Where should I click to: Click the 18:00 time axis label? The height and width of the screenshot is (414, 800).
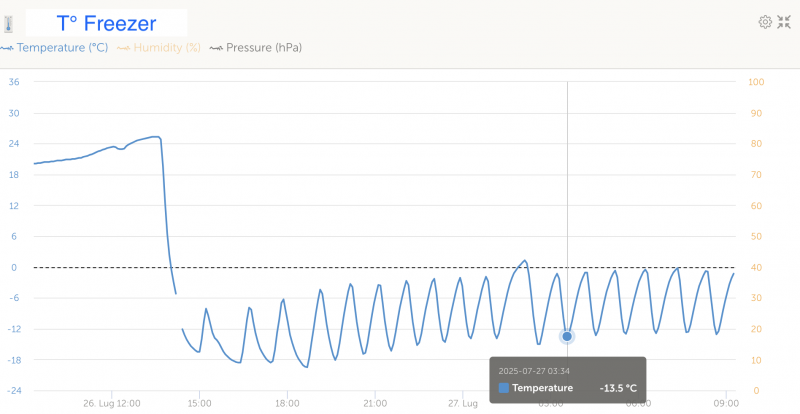287,404
